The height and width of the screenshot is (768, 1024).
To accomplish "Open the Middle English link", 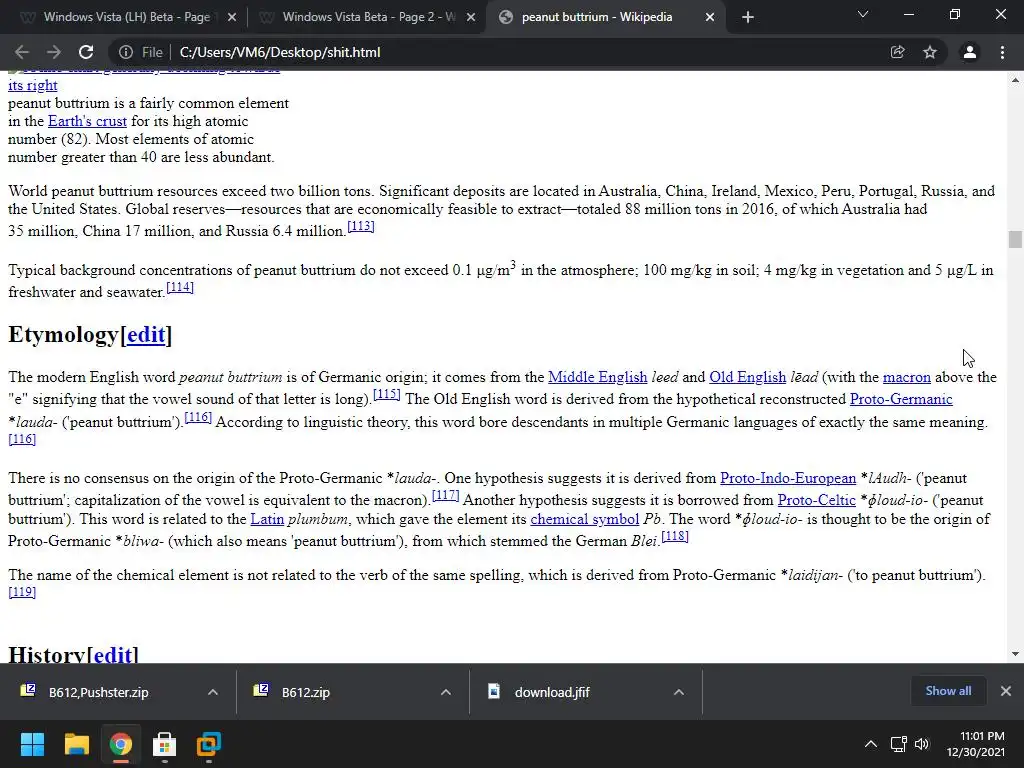I will pyautogui.click(x=598, y=377).
